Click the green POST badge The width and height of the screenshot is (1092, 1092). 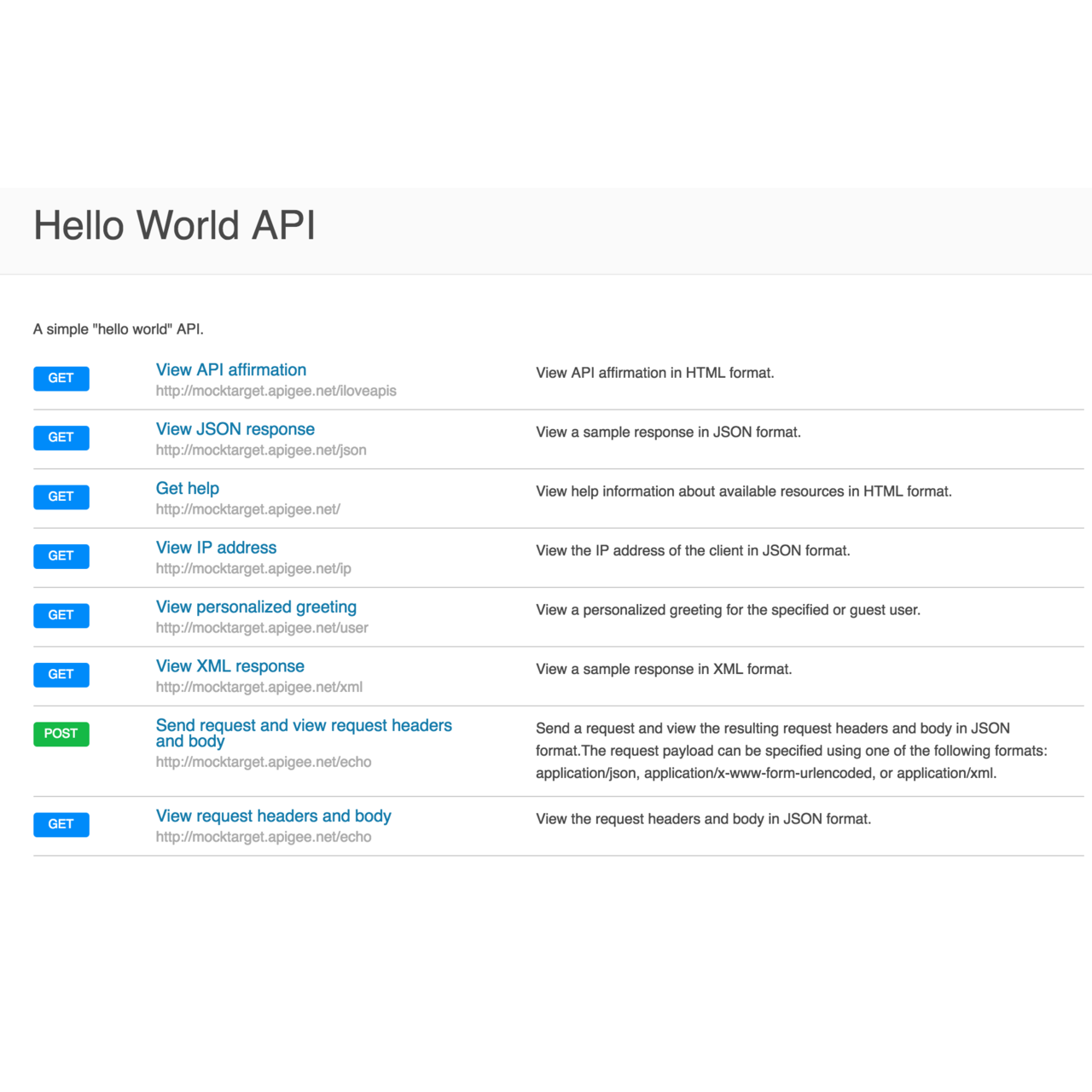[x=61, y=734]
